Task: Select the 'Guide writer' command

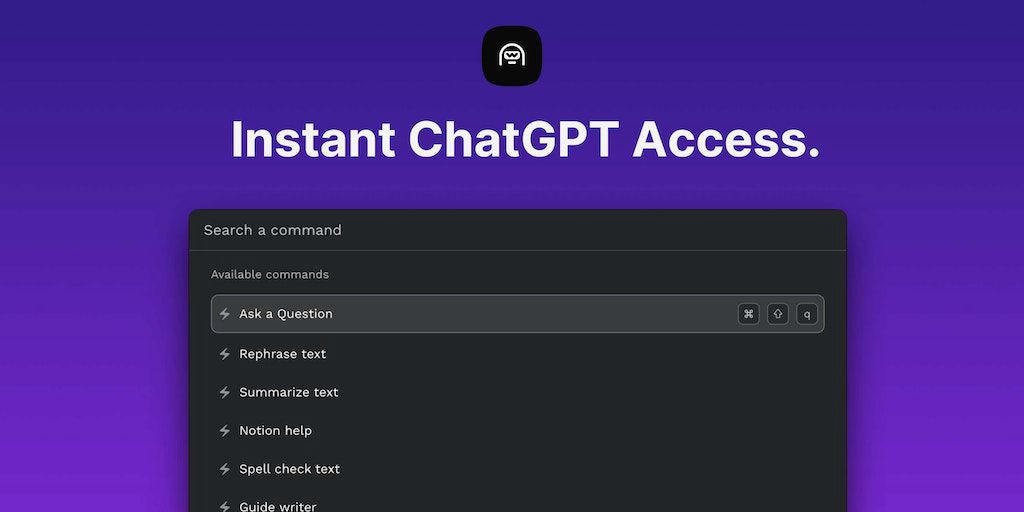Action: [278, 506]
